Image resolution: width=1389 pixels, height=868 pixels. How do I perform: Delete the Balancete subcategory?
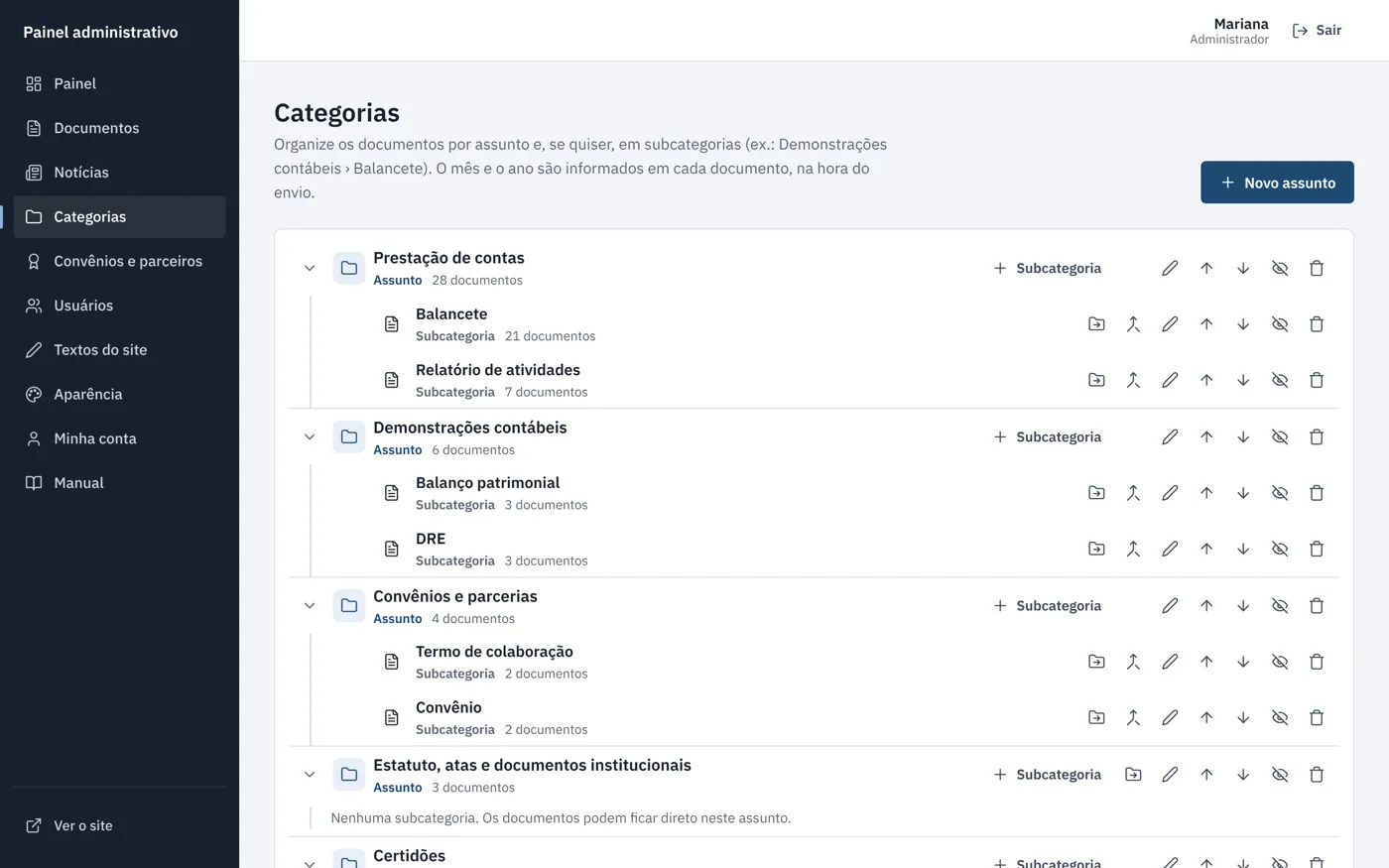1317,324
